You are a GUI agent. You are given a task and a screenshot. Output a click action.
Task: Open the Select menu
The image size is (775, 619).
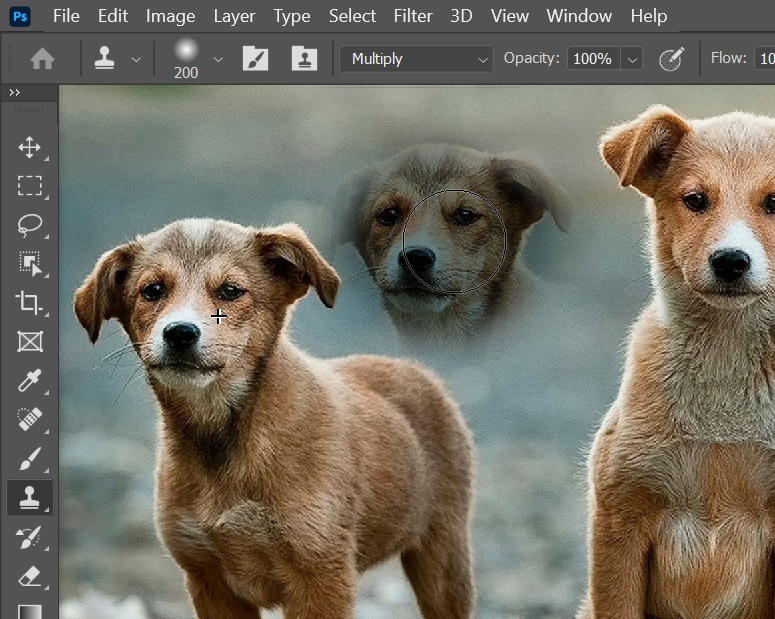[x=352, y=16]
